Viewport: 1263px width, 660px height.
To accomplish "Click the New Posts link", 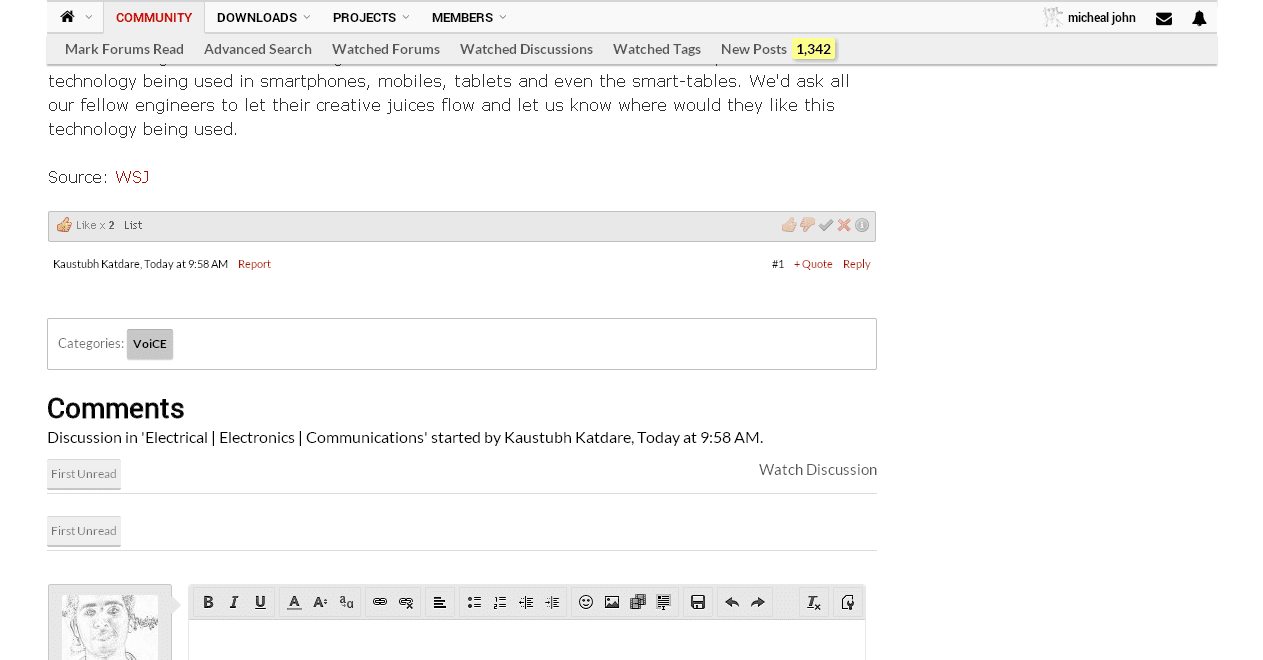I will pyautogui.click(x=754, y=49).
